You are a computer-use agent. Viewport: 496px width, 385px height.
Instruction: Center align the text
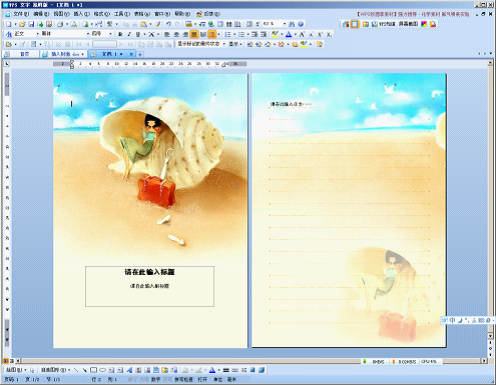tap(176, 34)
